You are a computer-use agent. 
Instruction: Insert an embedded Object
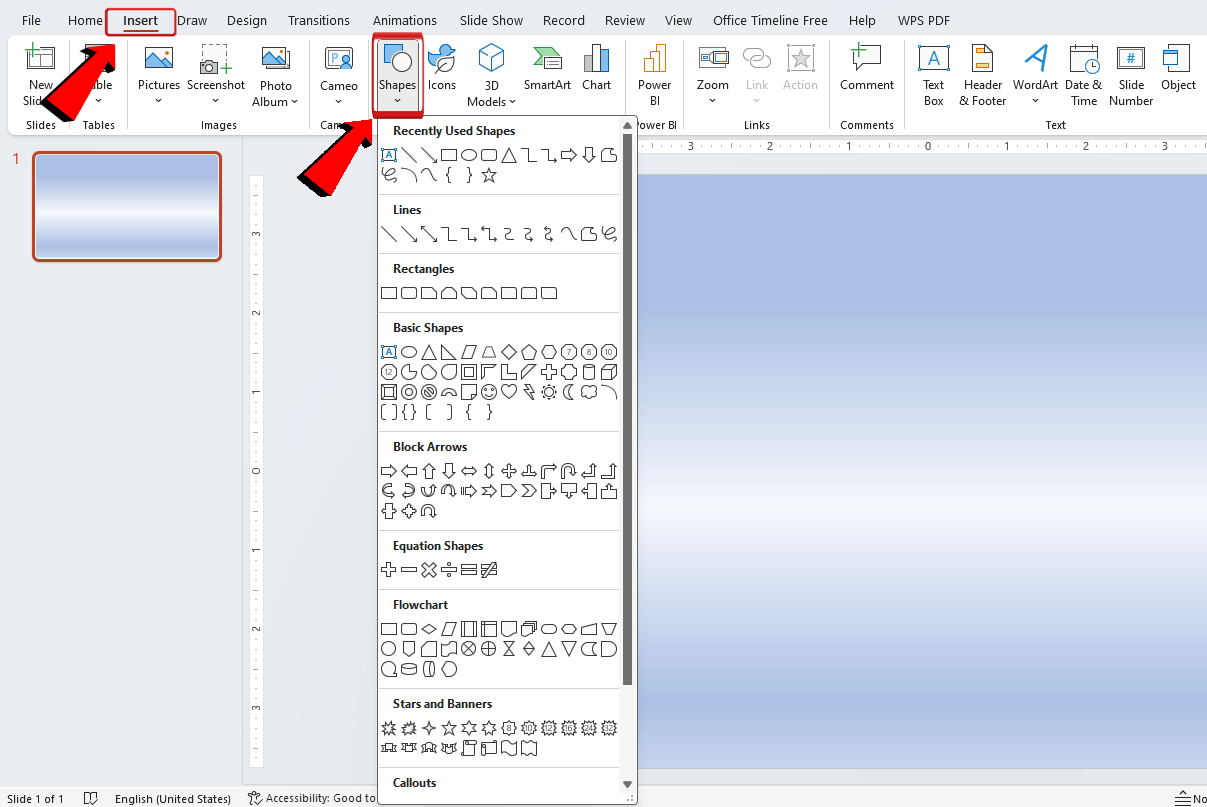click(1178, 70)
